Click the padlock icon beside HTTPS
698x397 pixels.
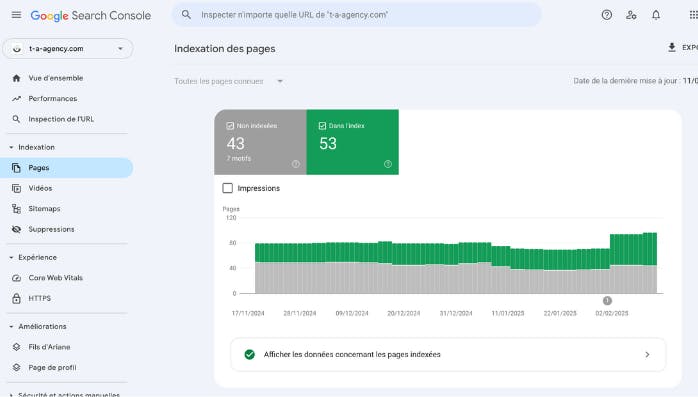coord(16,298)
